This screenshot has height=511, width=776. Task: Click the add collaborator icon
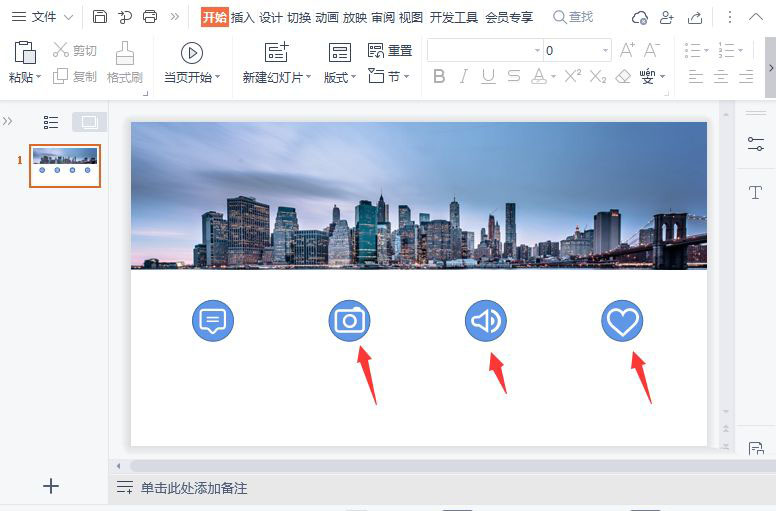[x=667, y=18]
